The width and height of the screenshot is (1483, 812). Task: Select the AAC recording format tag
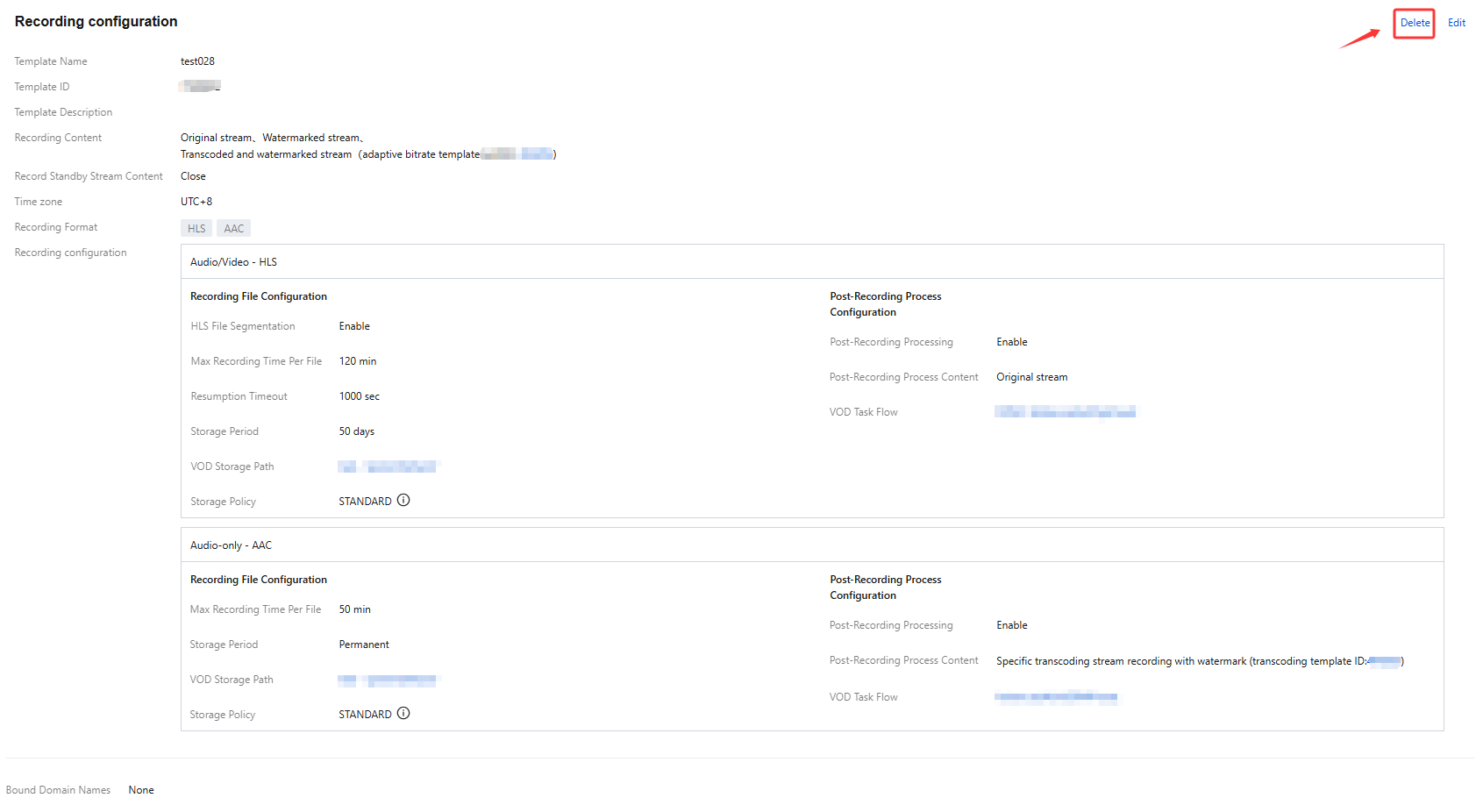pos(233,229)
